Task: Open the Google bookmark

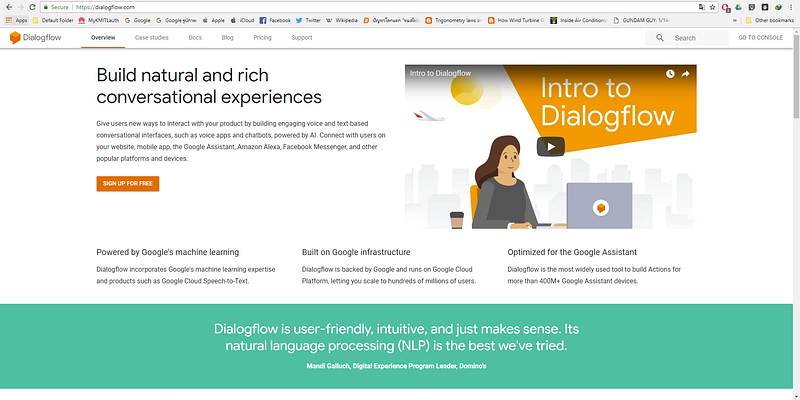Action: [x=137, y=20]
